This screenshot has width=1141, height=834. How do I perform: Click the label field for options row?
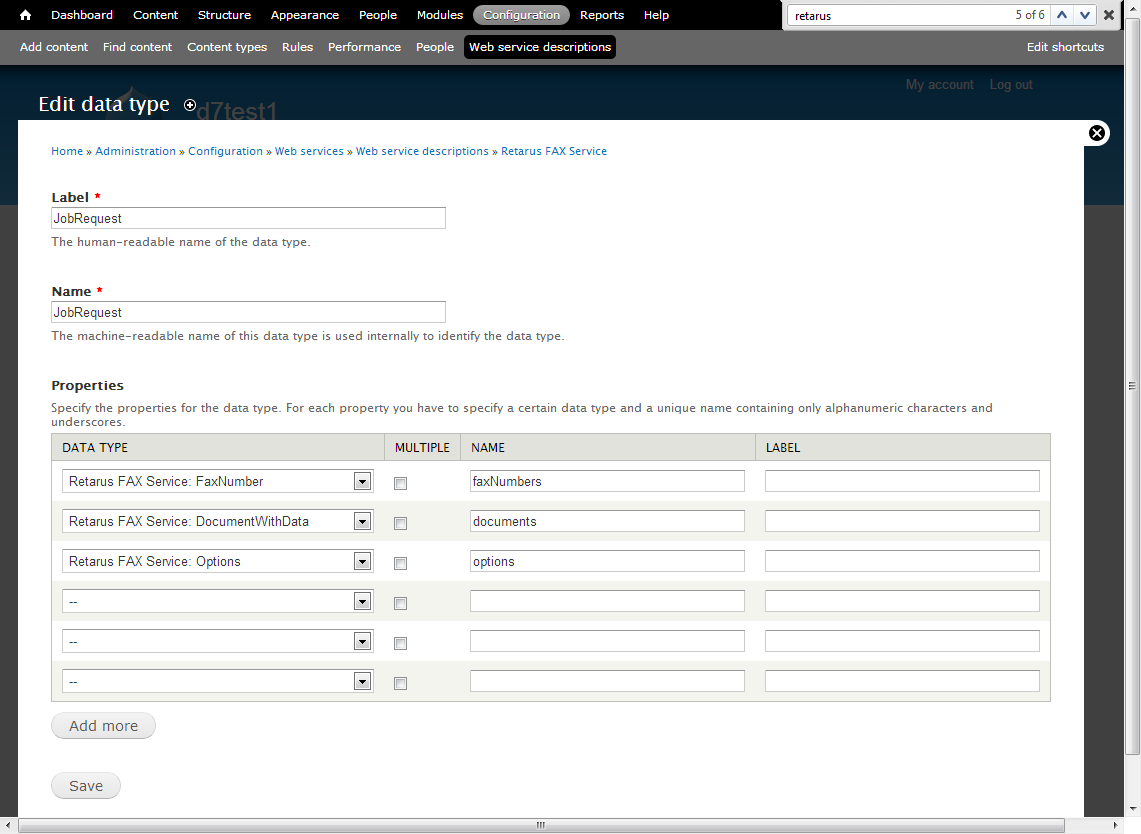902,561
